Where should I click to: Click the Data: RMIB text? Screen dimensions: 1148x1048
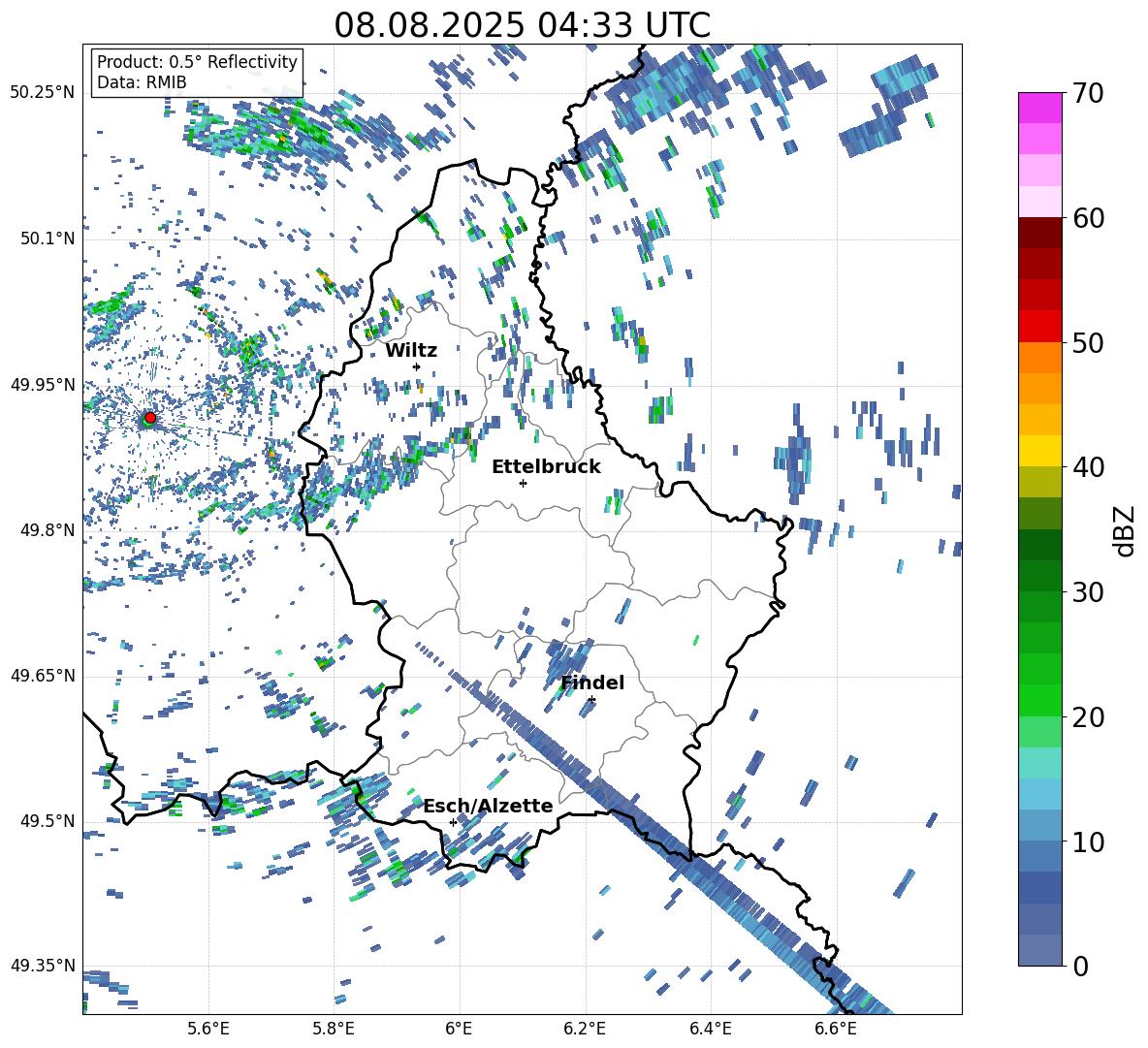[142, 82]
